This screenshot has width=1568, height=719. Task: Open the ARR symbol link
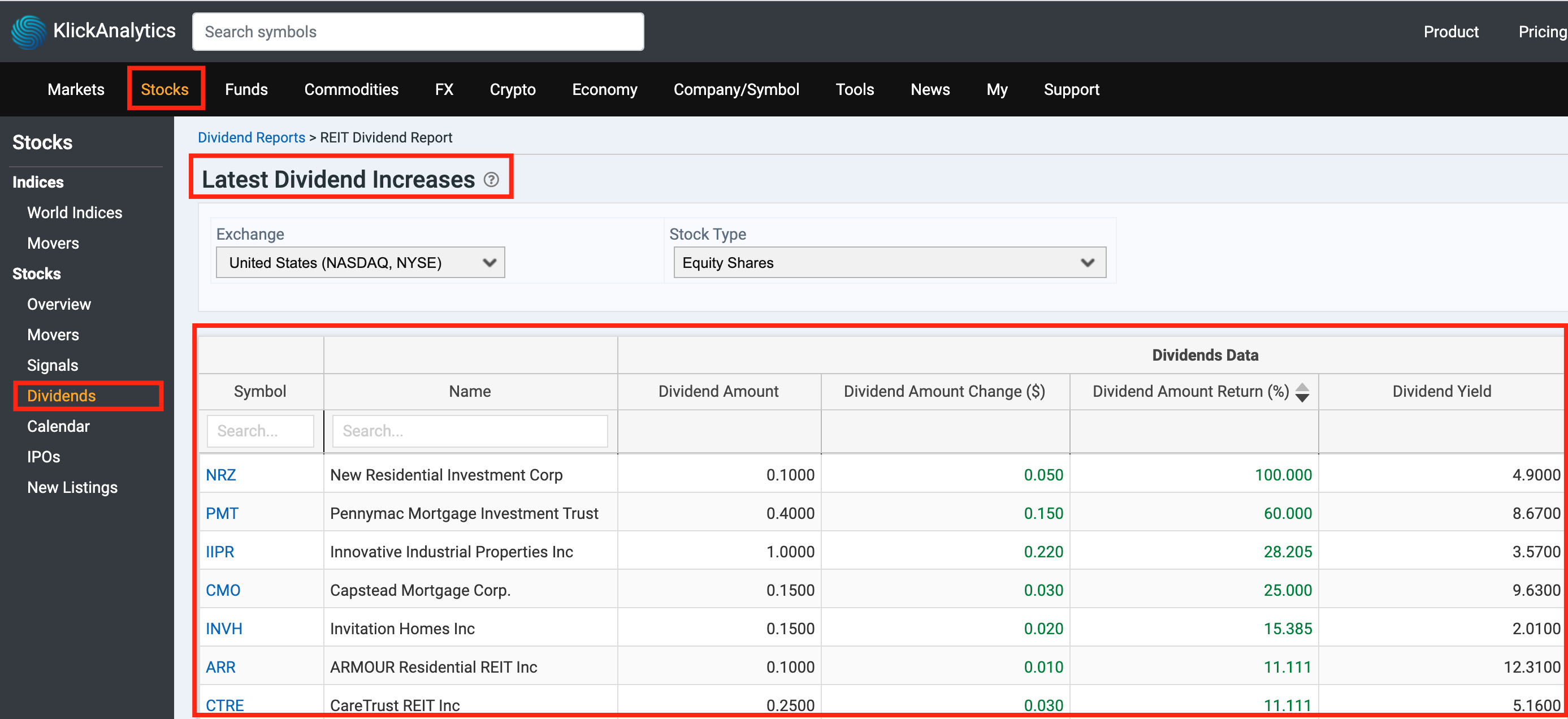click(x=220, y=666)
